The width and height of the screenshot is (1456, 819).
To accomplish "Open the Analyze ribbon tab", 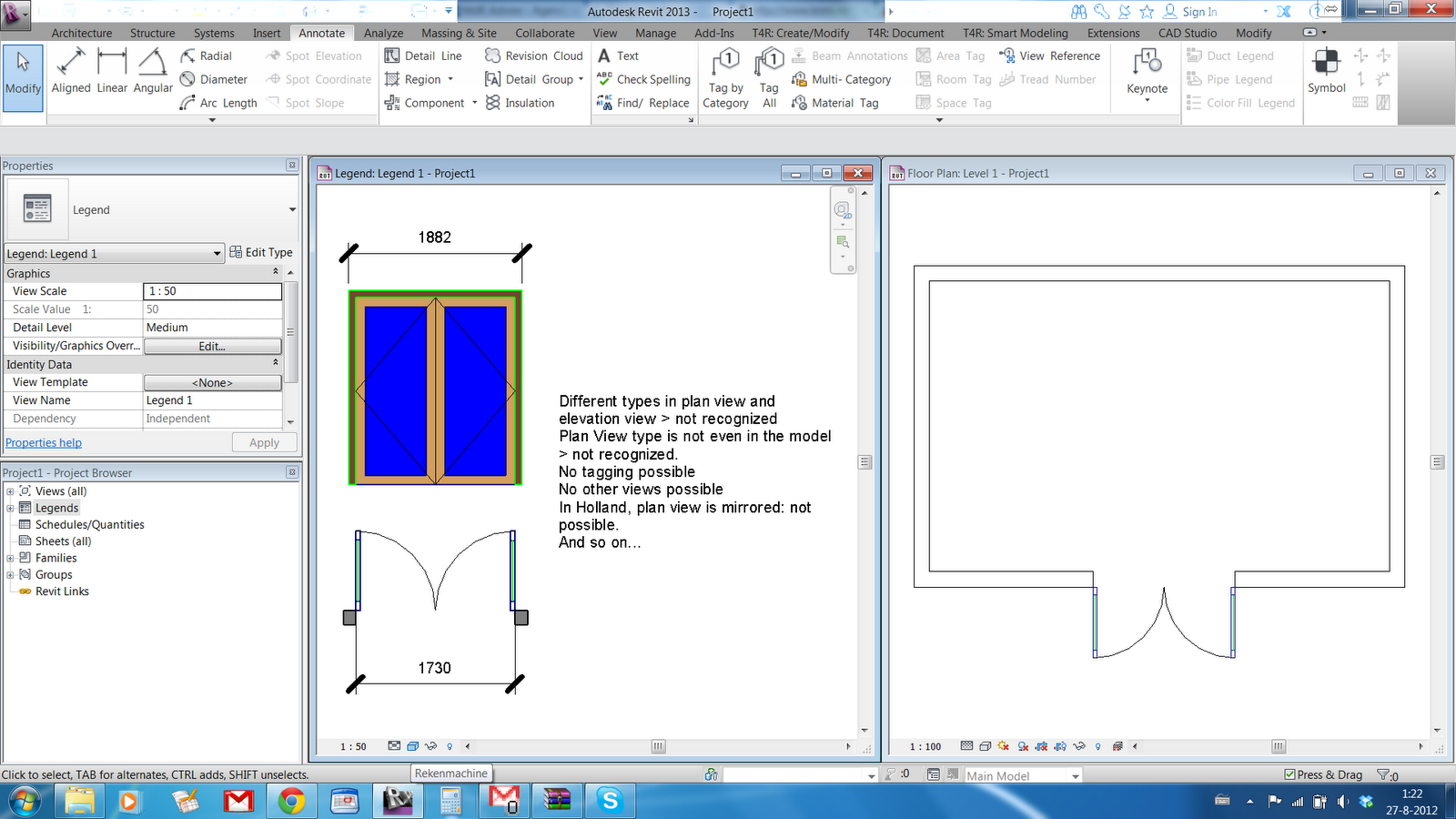I will [384, 33].
